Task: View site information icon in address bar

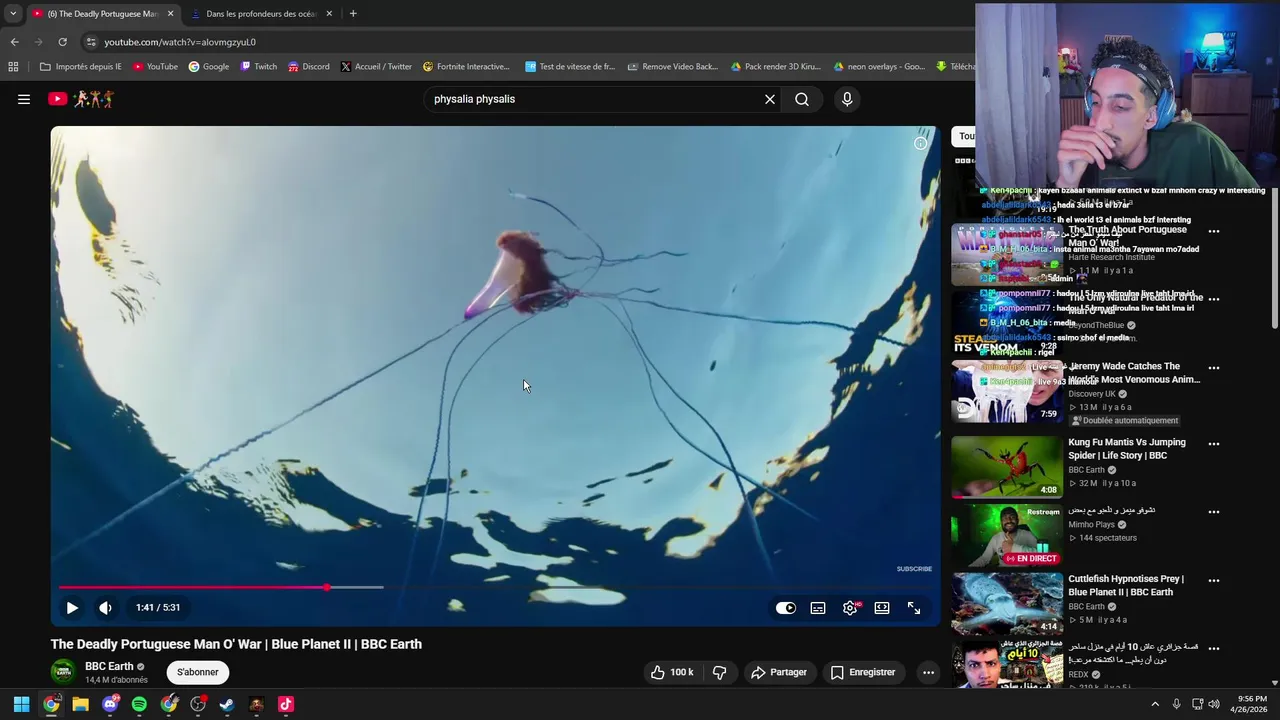Action: [x=91, y=42]
